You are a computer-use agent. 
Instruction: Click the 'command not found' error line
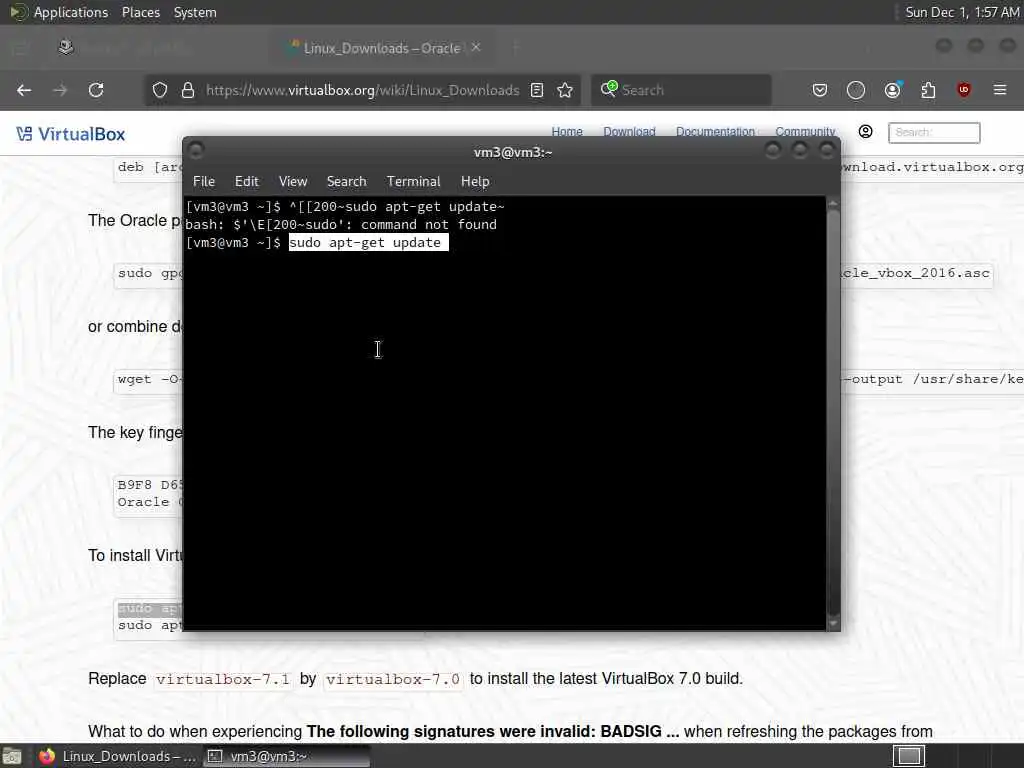(x=341, y=225)
